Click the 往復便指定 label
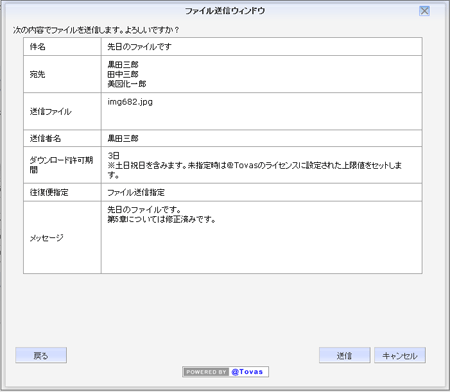Image resolution: width=450 pixels, height=392 pixels. point(49,192)
